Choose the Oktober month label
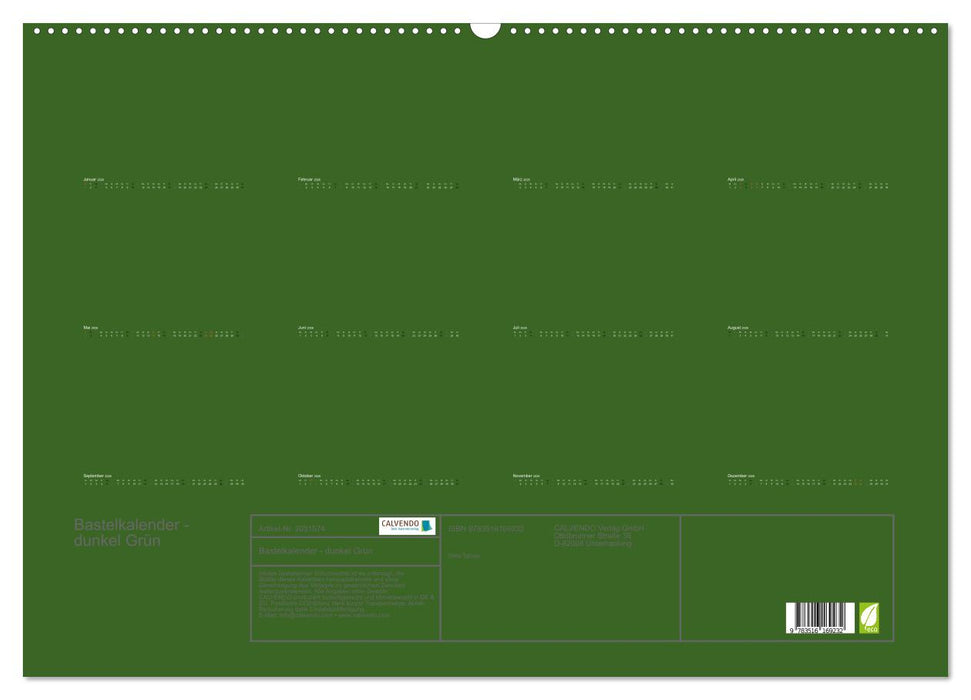 pos(307,475)
